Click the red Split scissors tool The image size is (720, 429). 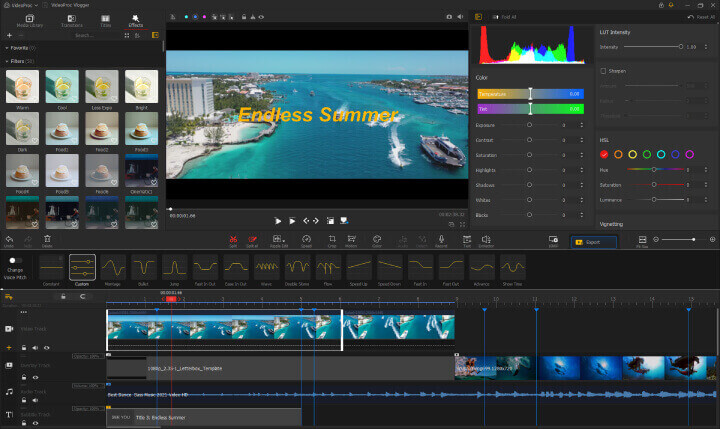tap(233, 240)
